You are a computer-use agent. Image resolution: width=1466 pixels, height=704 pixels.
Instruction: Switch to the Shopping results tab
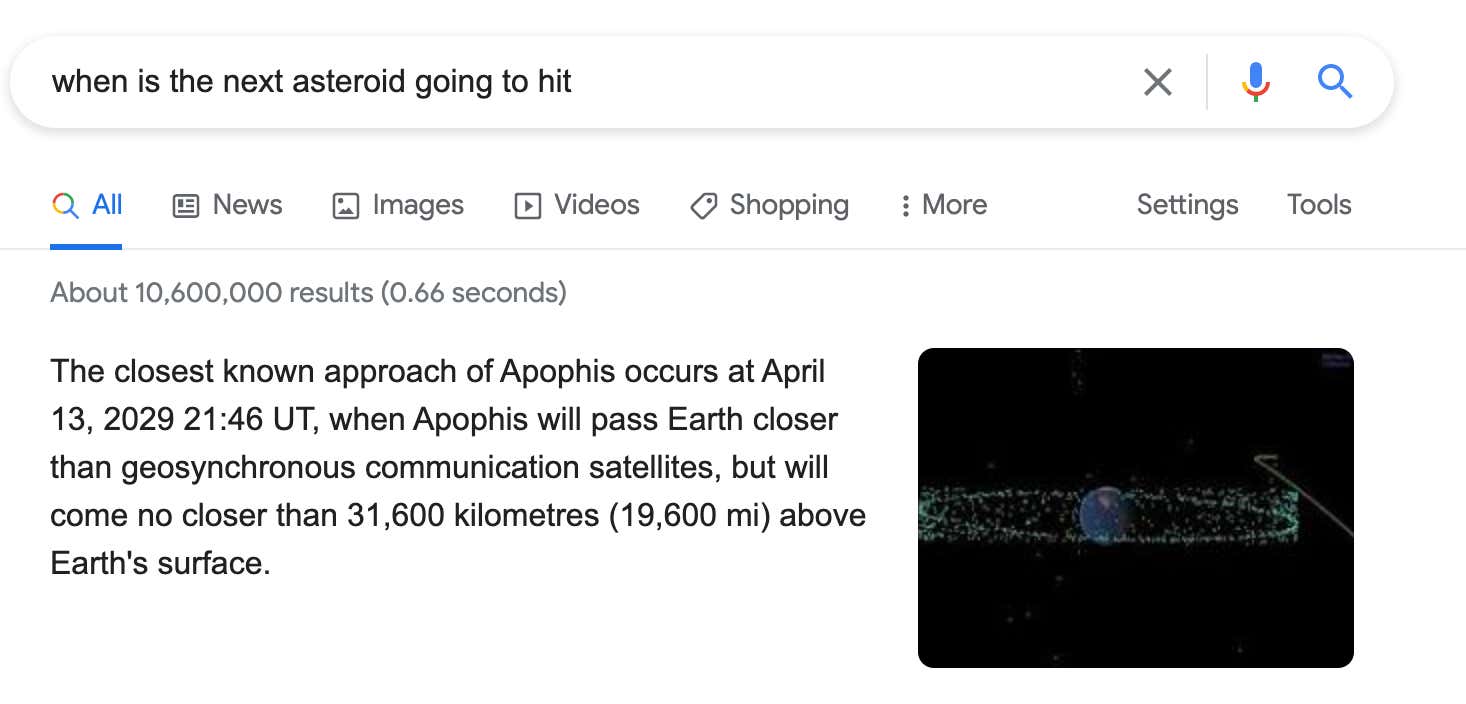coord(770,205)
